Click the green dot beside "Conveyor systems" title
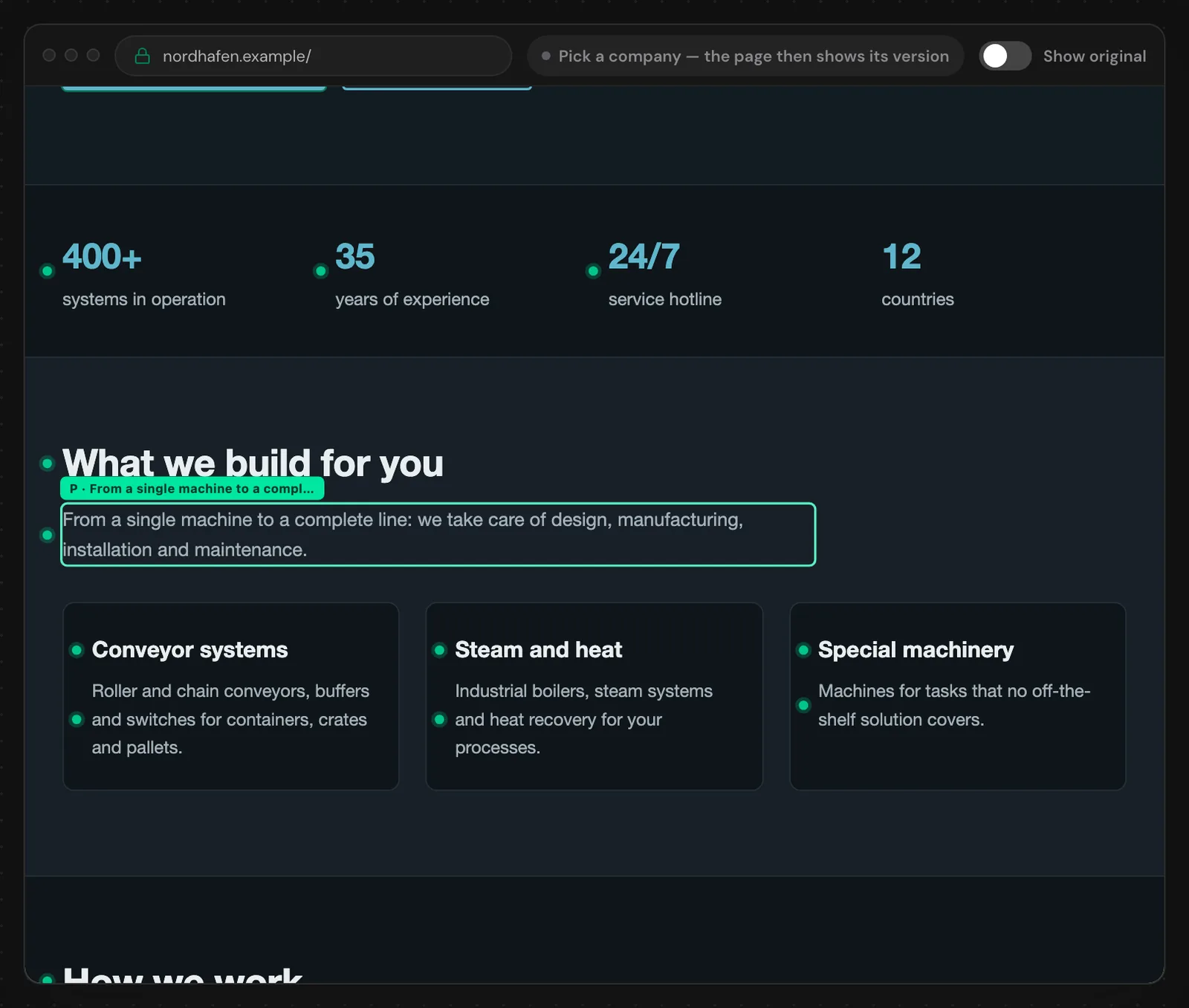 click(x=76, y=651)
